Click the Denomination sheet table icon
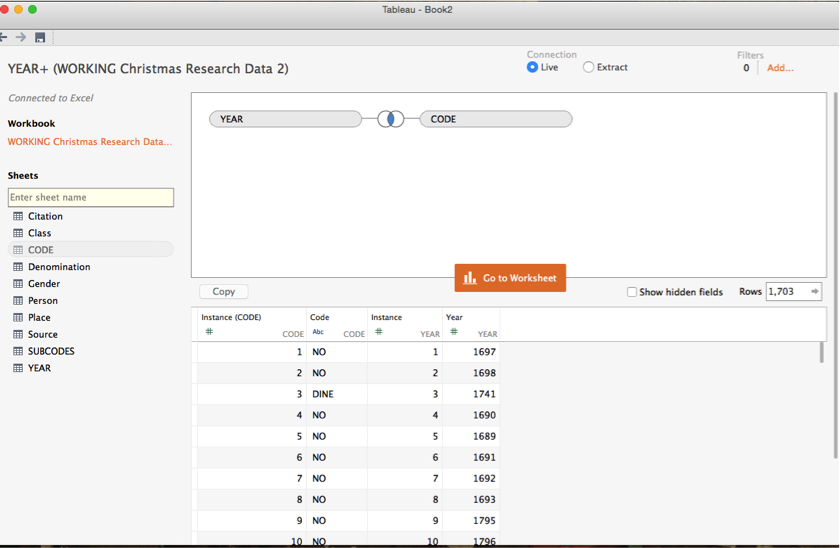Screen dimensions: 840x548 click(18, 267)
